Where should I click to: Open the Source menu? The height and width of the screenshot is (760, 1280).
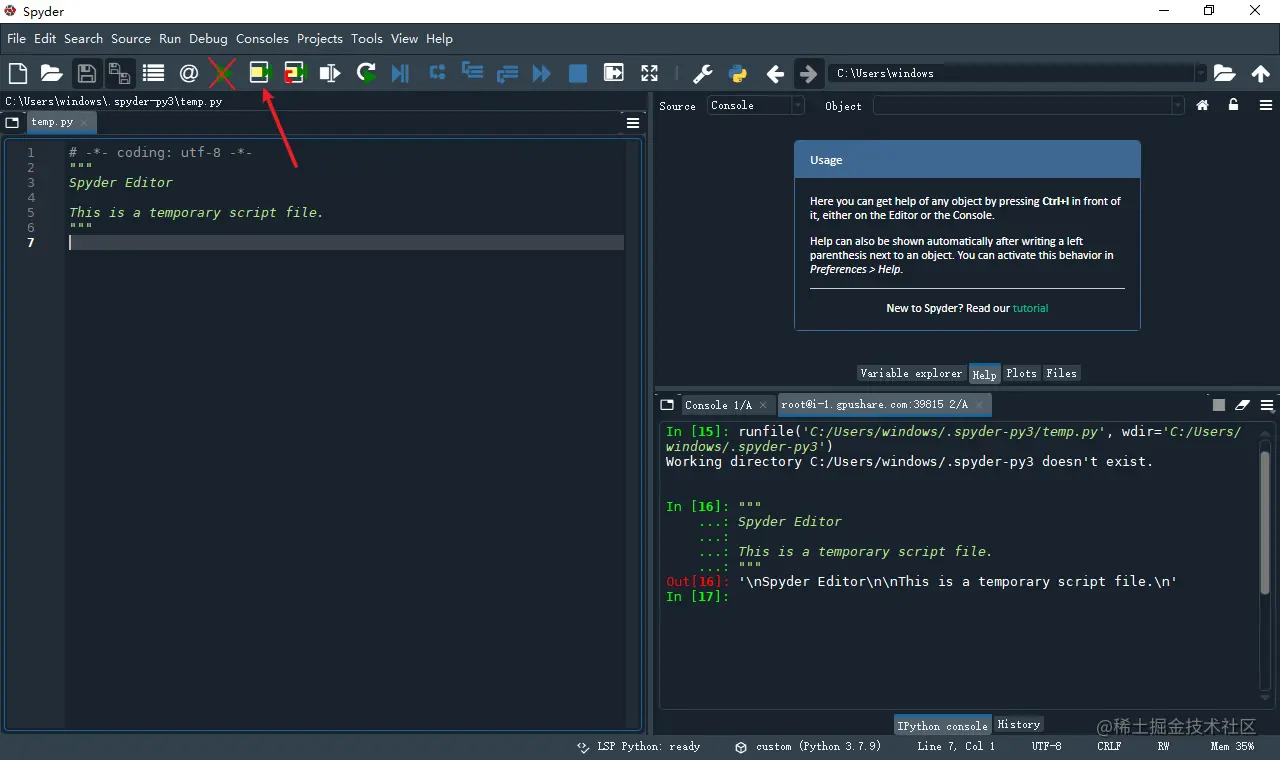point(131,38)
